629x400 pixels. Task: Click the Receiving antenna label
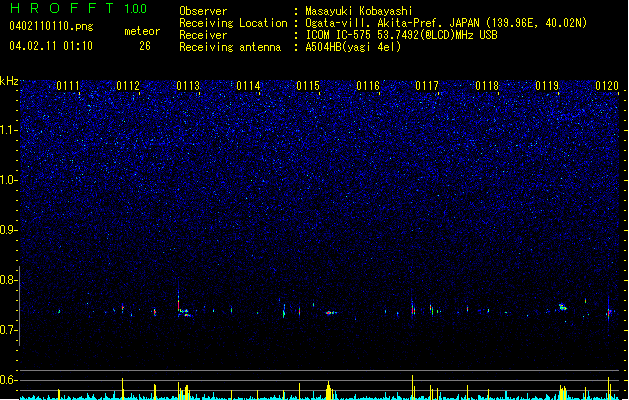230,47
